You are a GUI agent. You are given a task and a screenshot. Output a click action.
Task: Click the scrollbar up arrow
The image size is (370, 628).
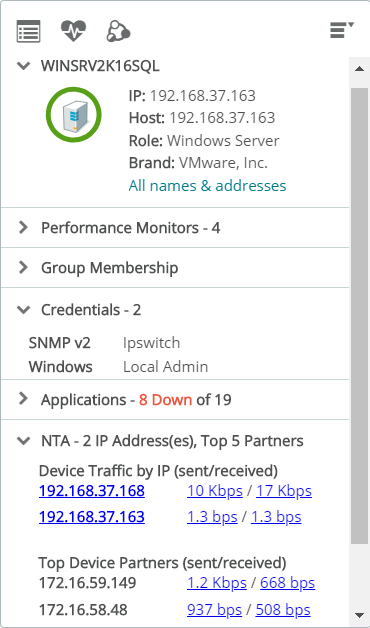coord(359,68)
